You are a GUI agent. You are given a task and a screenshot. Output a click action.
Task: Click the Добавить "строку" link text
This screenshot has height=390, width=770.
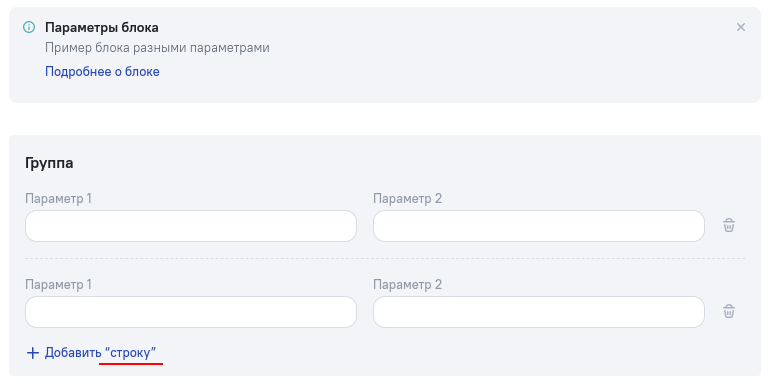[x=100, y=353]
